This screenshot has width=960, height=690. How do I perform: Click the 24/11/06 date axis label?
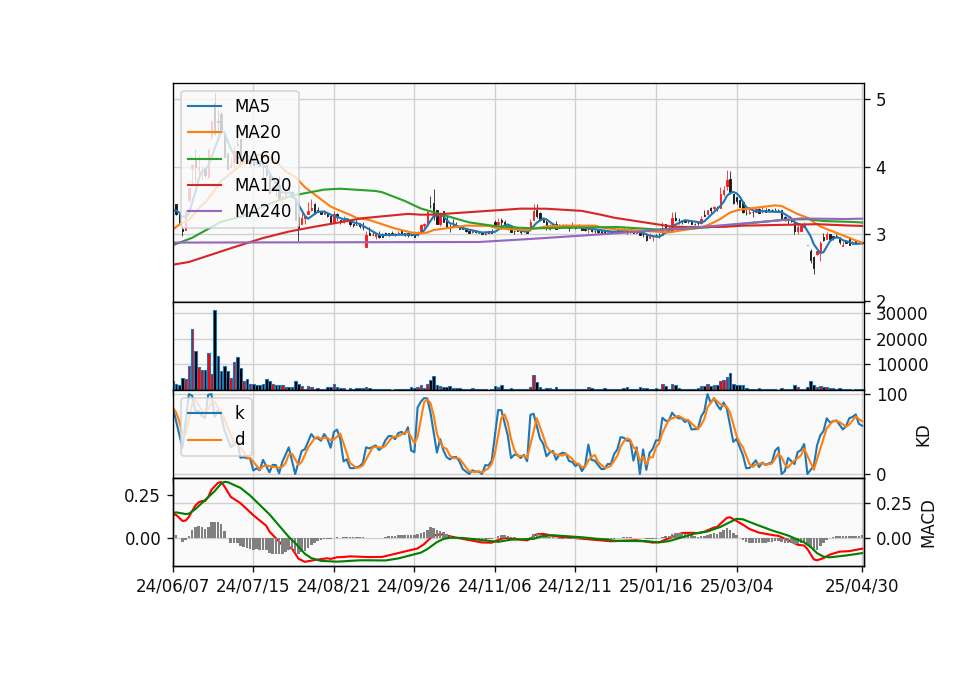click(495, 586)
